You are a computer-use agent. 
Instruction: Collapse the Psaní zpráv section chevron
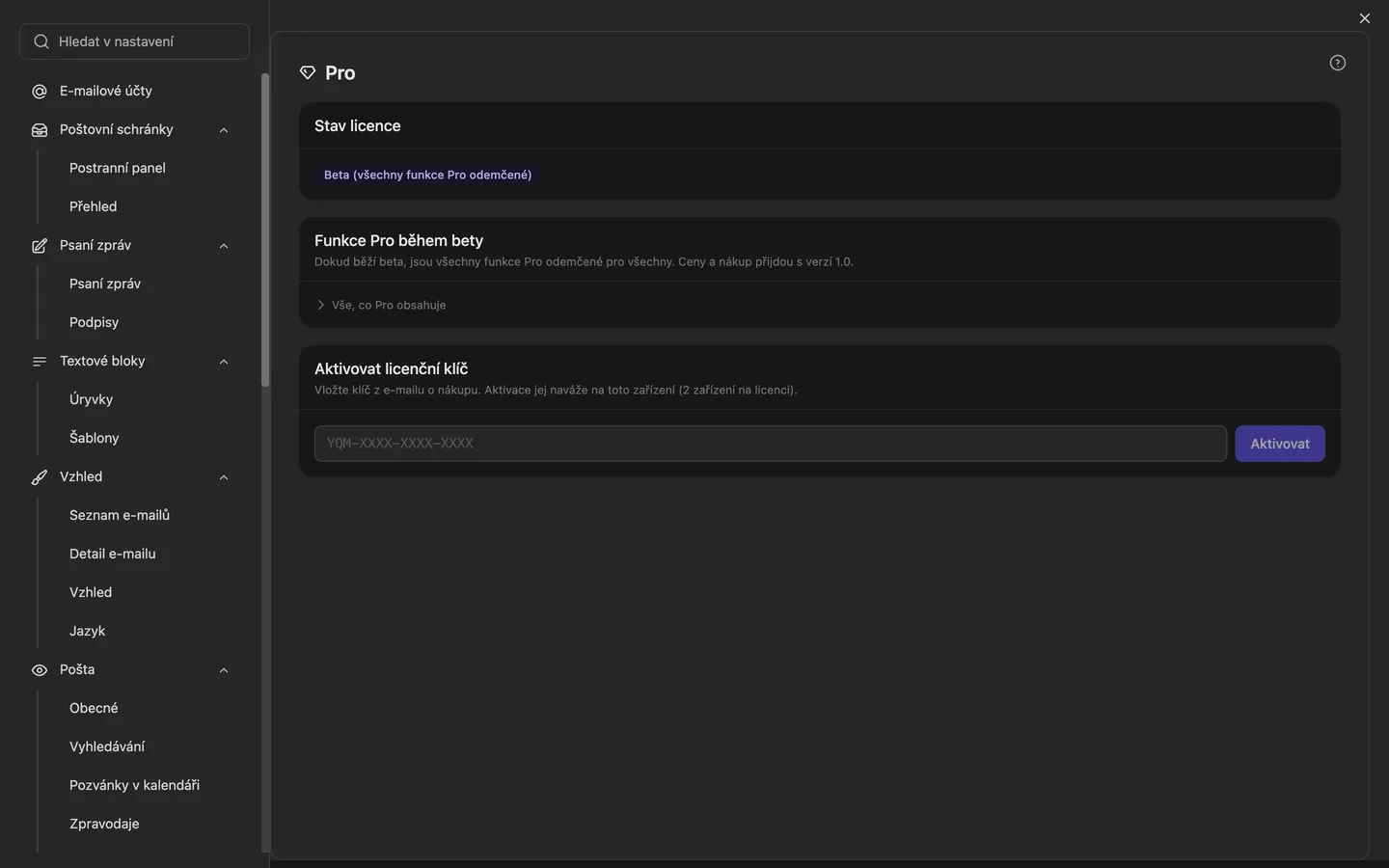pos(224,246)
